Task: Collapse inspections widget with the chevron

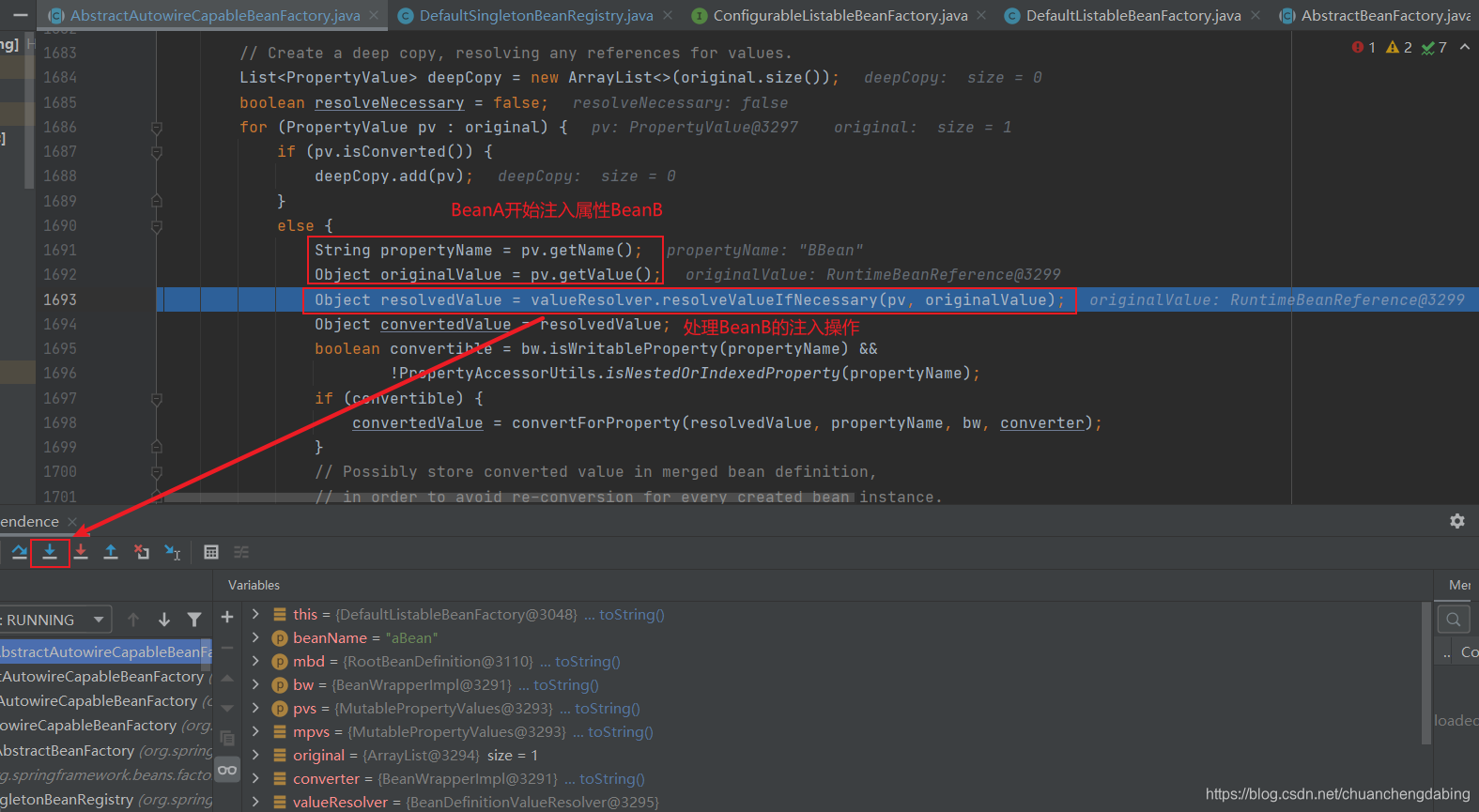Action: tap(1465, 47)
